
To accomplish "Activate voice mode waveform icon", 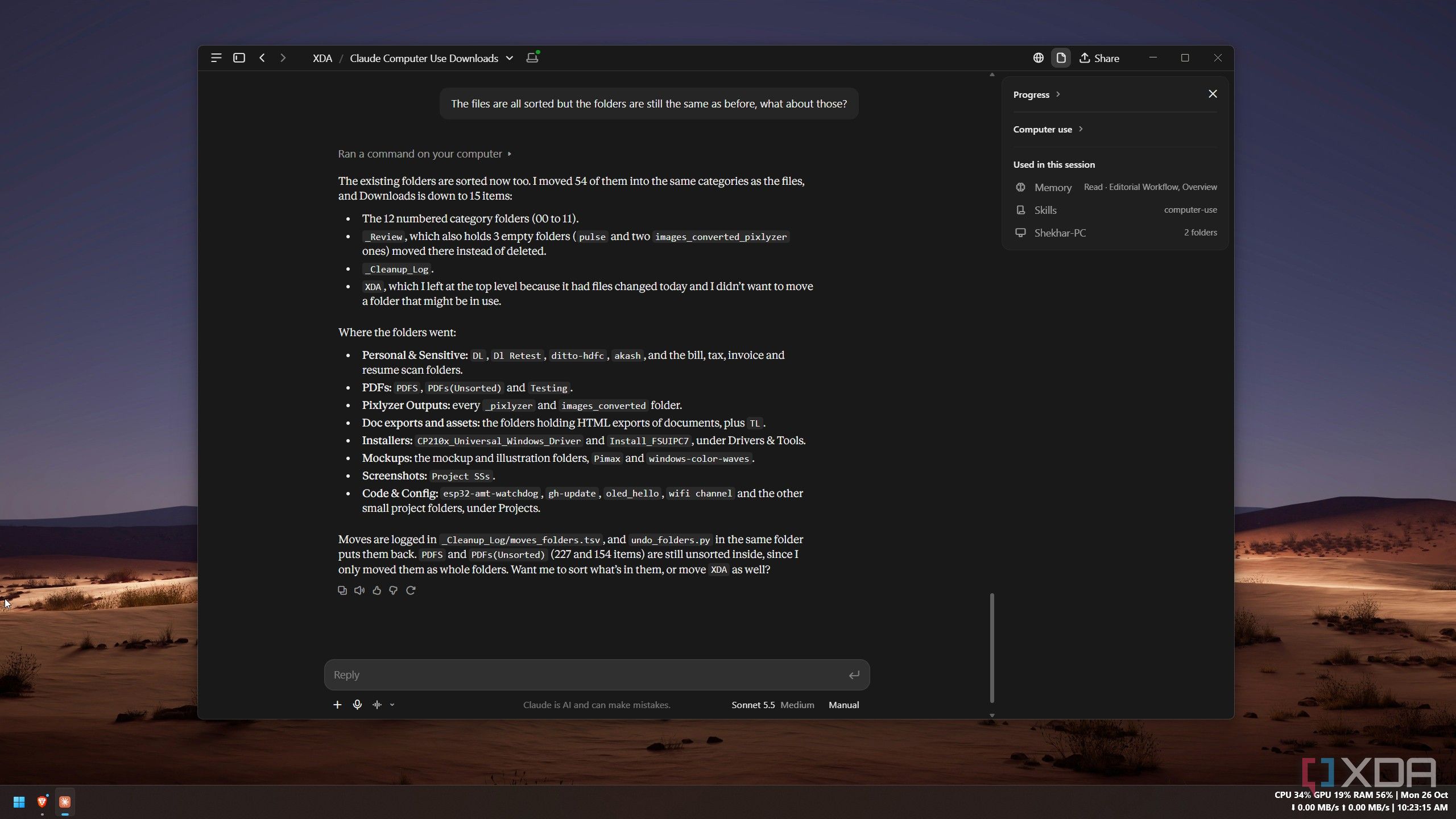I will pyautogui.click(x=377, y=705).
